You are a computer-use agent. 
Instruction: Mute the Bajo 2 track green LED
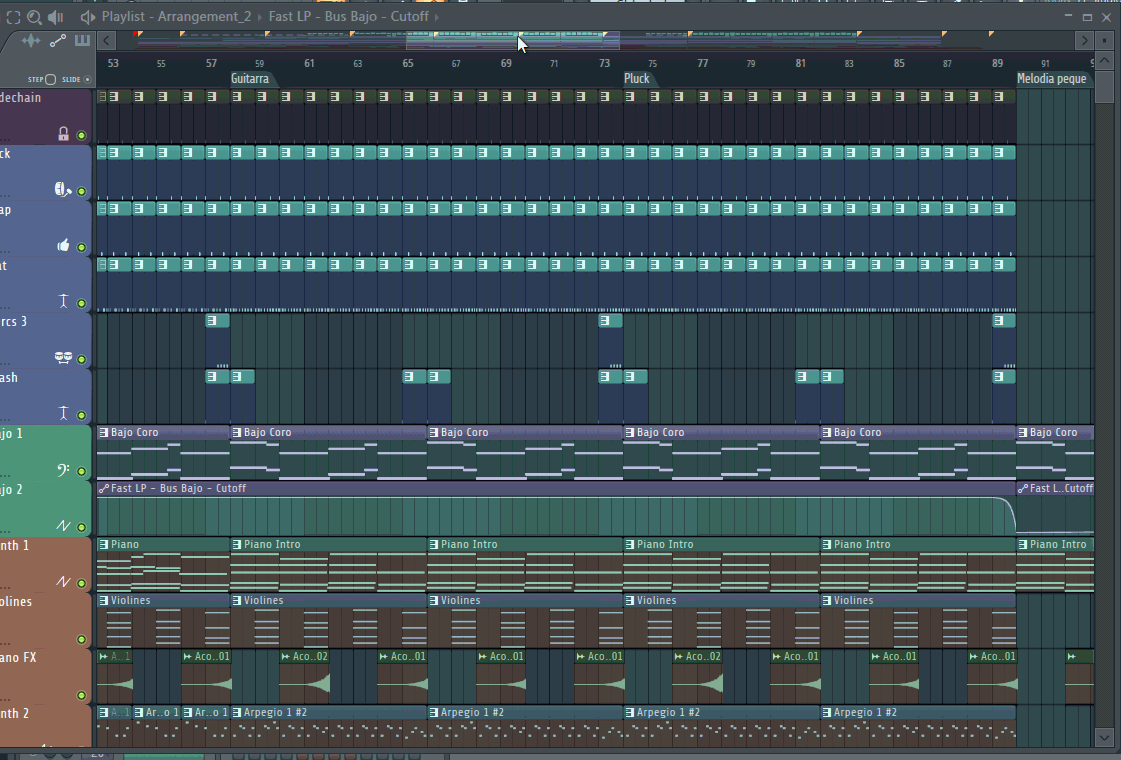click(x=82, y=526)
